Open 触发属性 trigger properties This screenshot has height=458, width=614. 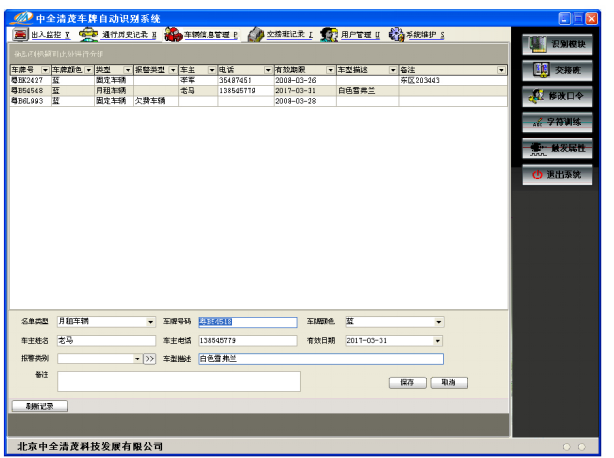[x=559, y=148]
